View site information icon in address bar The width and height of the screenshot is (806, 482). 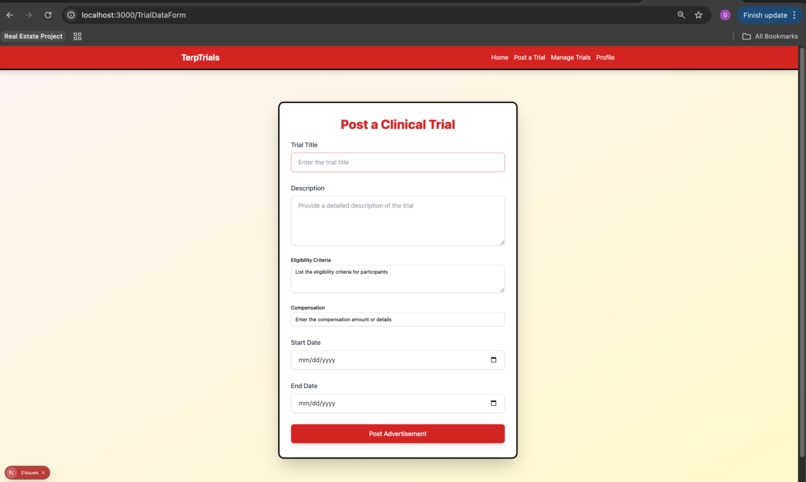click(x=71, y=15)
